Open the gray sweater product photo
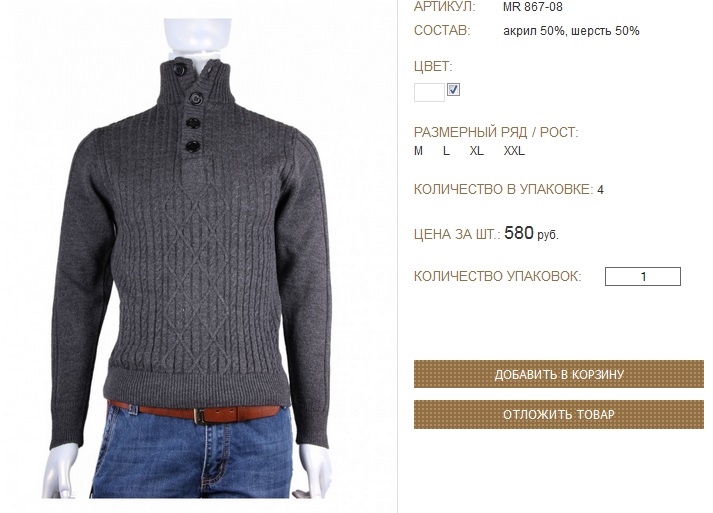This screenshot has width=713, height=513. click(x=190, y=258)
